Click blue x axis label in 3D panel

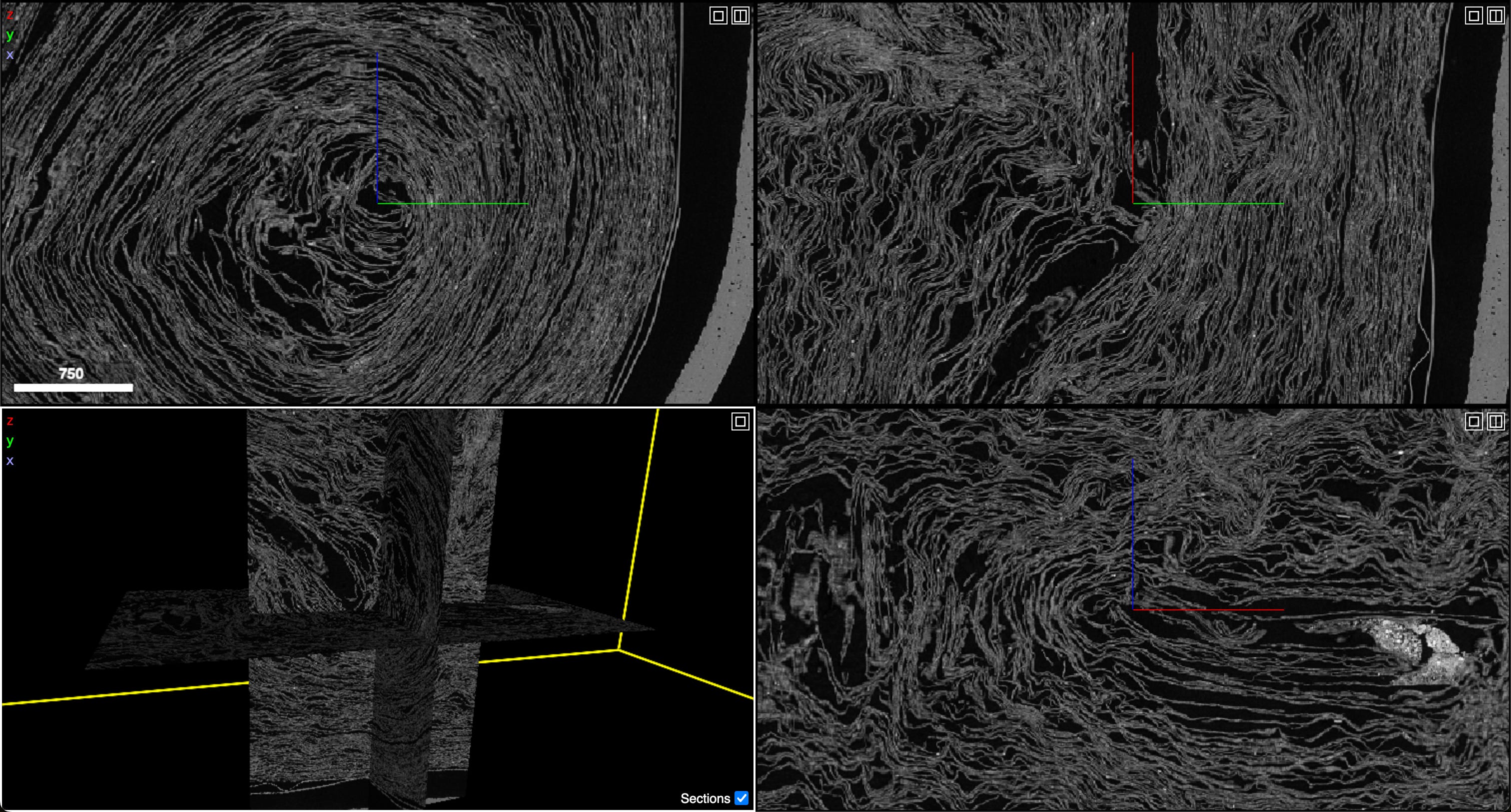10,460
